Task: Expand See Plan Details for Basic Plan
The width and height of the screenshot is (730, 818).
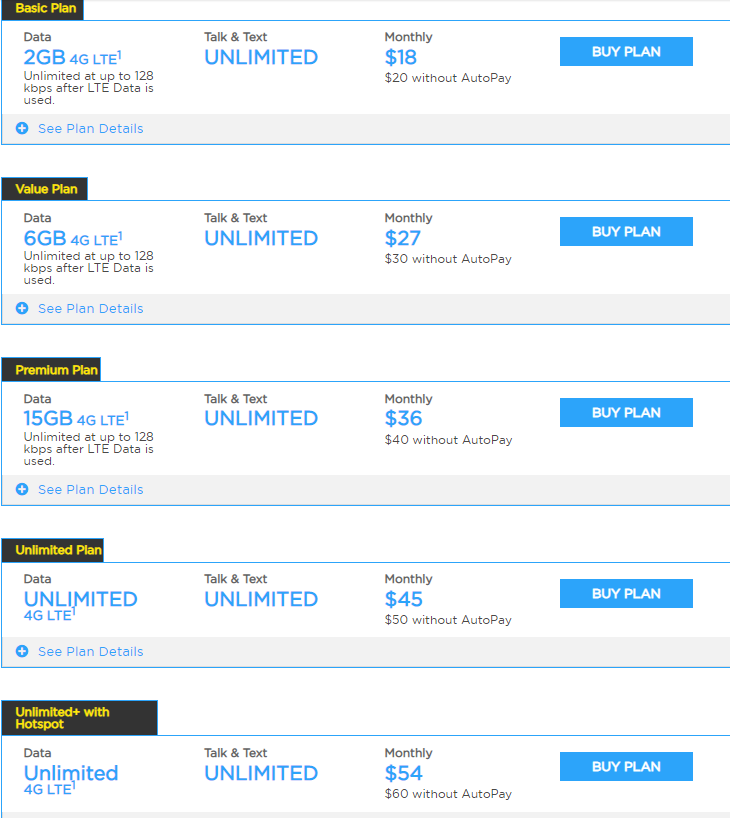Action: pos(90,129)
